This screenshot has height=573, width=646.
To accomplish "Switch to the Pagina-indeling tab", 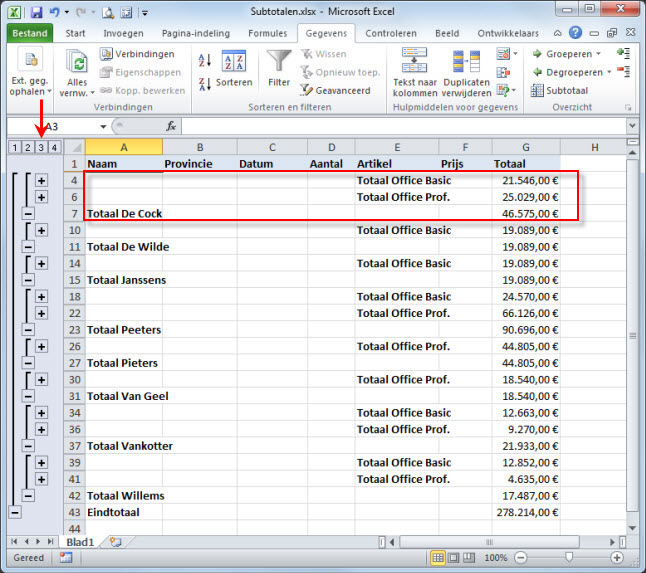I will point(196,33).
